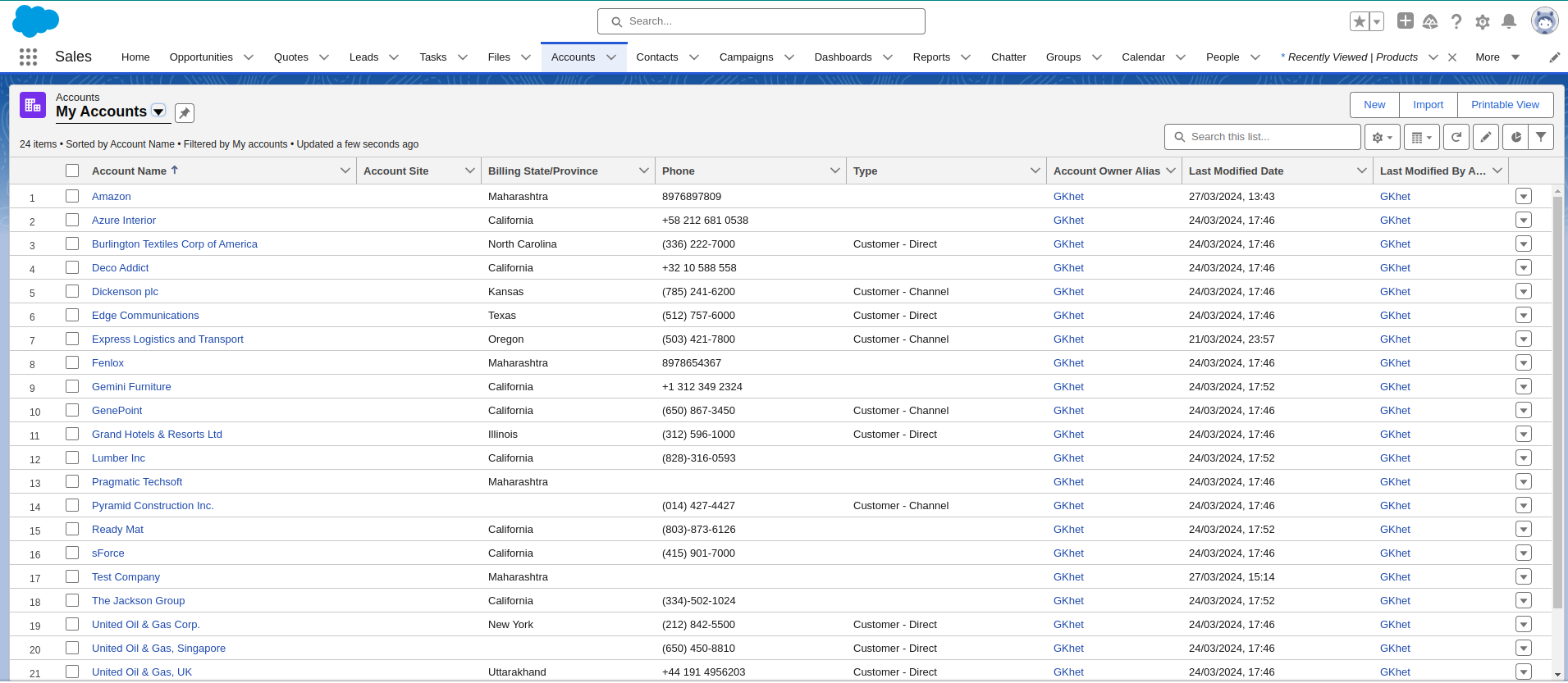Open the favorites list dropdown arrow
The width and height of the screenshot is (1568, 683).
1377,21
